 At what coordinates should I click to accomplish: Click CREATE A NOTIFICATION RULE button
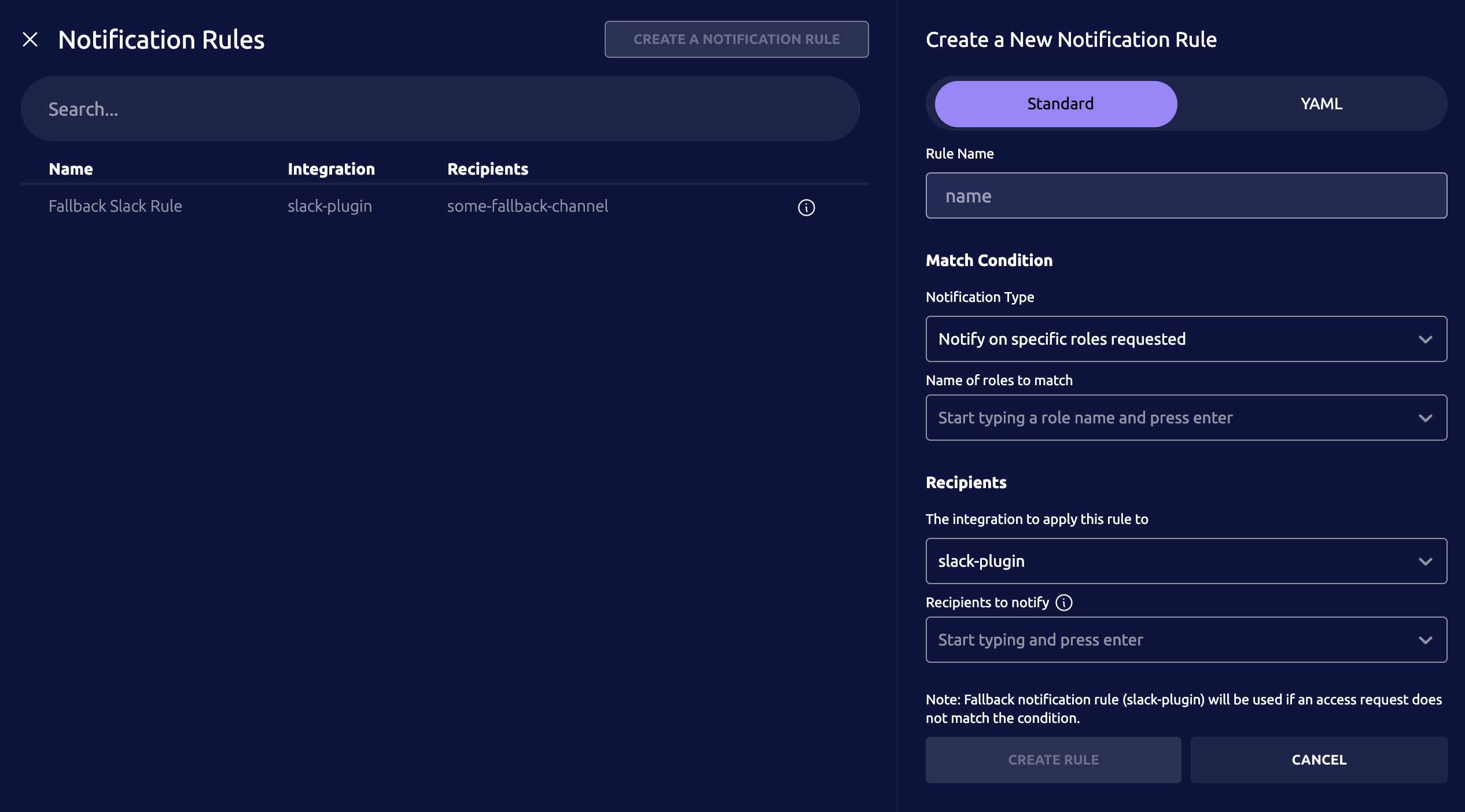click(736, 38)
